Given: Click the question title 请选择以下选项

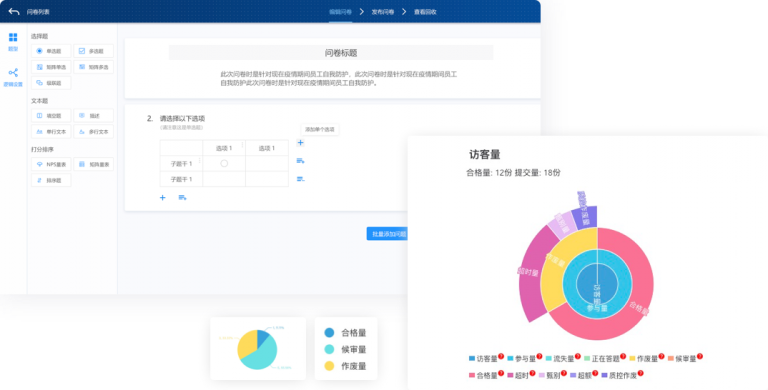Looking at the screenshot, I should [x=182, y=119].
